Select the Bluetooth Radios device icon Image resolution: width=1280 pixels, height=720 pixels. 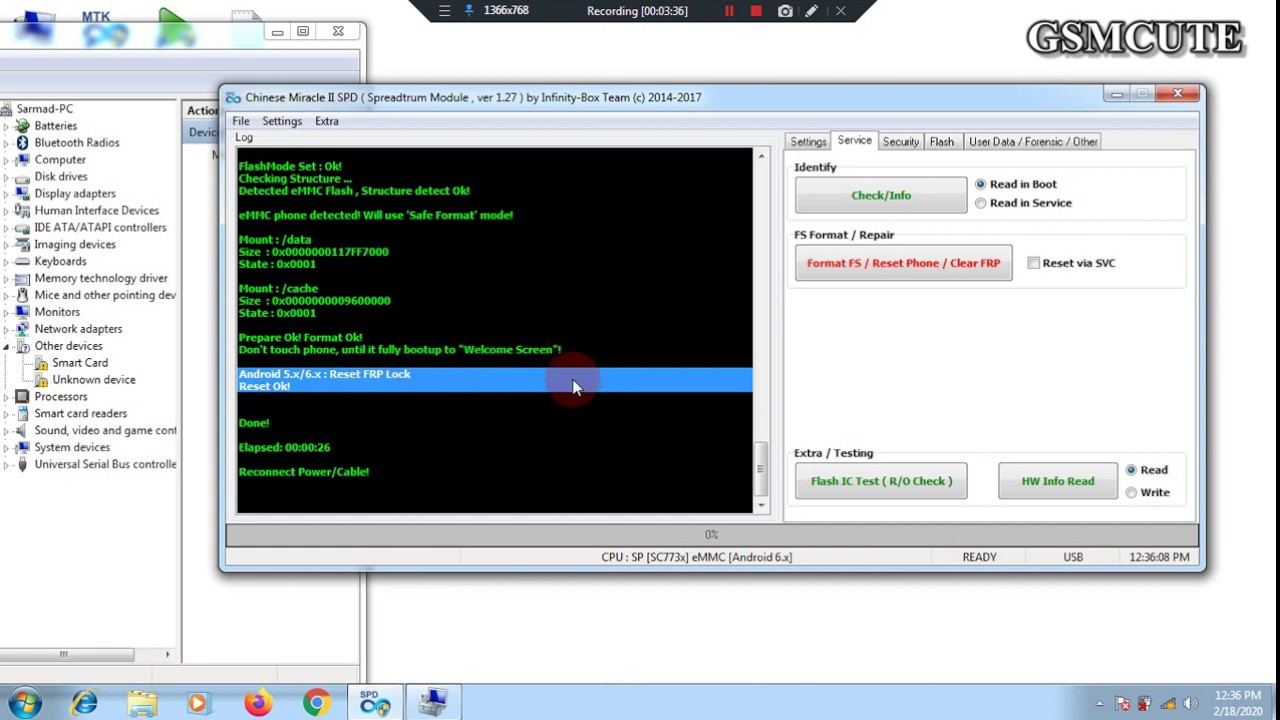[x=22, y=143]
